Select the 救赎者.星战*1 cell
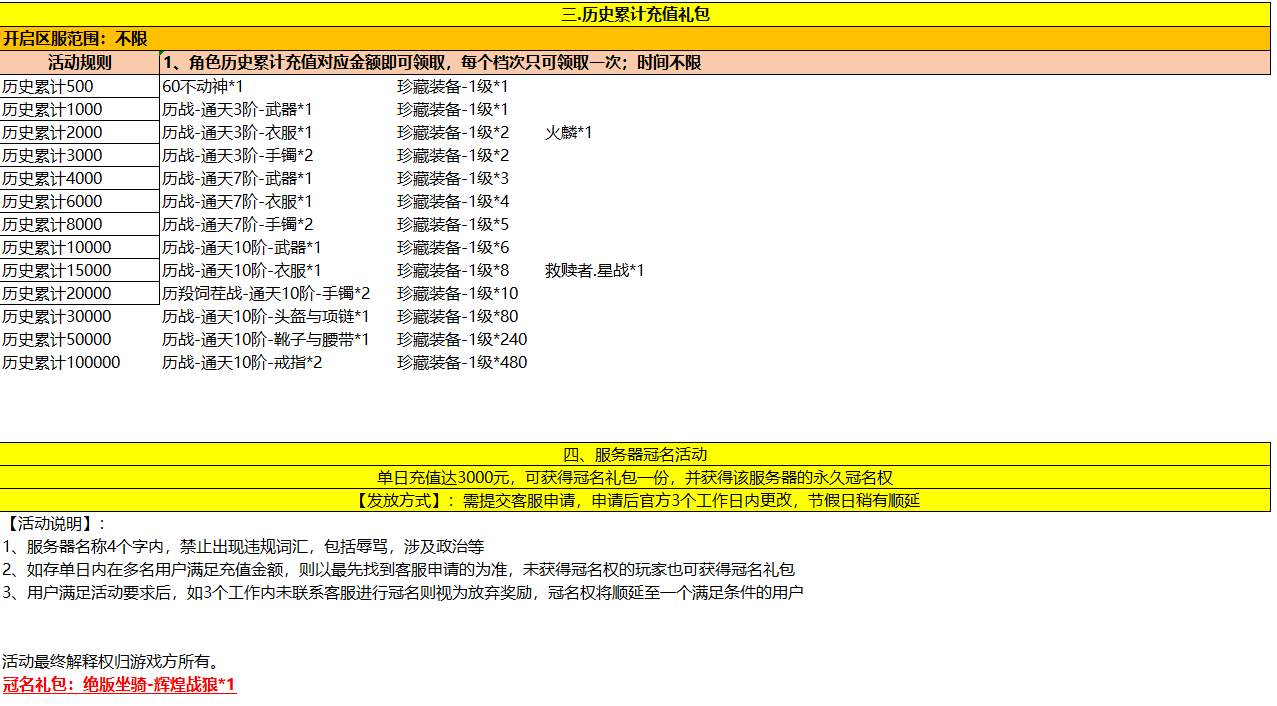 point(594,270)
